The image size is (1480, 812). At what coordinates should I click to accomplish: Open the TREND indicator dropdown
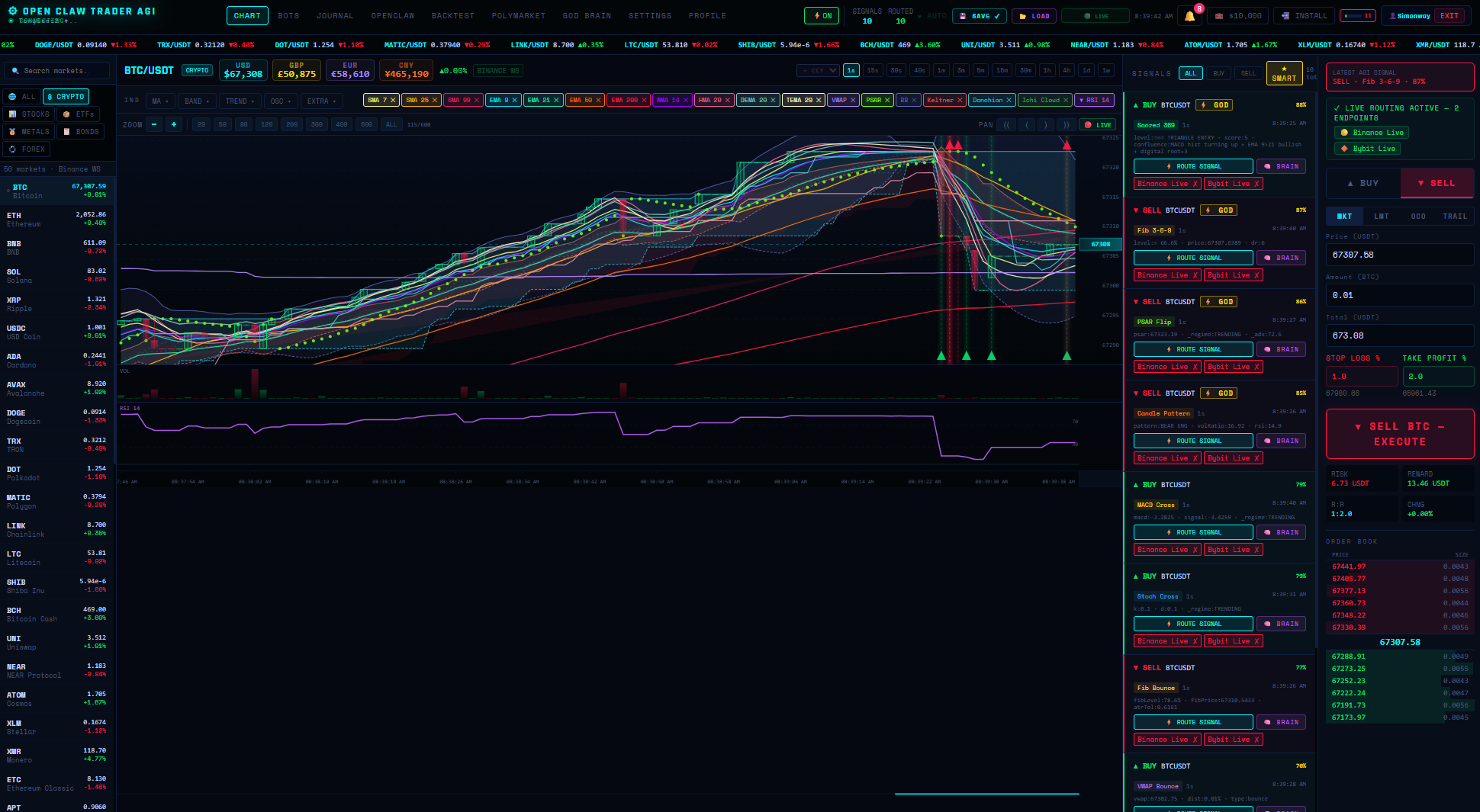click(240, 101)
